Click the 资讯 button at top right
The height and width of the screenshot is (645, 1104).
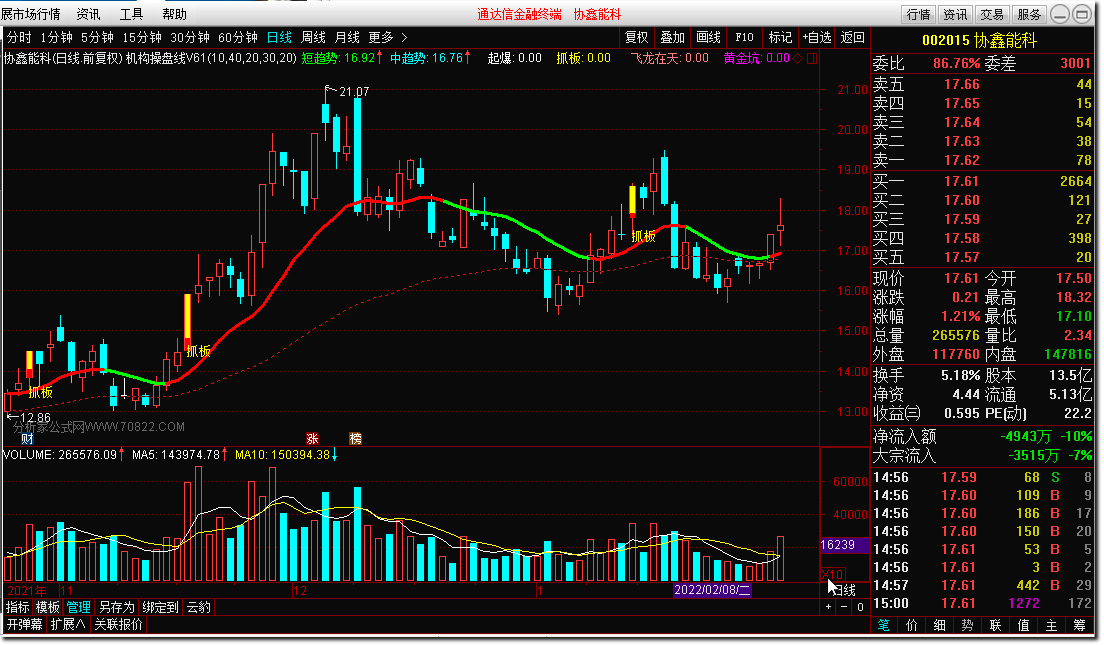[955, 14]
